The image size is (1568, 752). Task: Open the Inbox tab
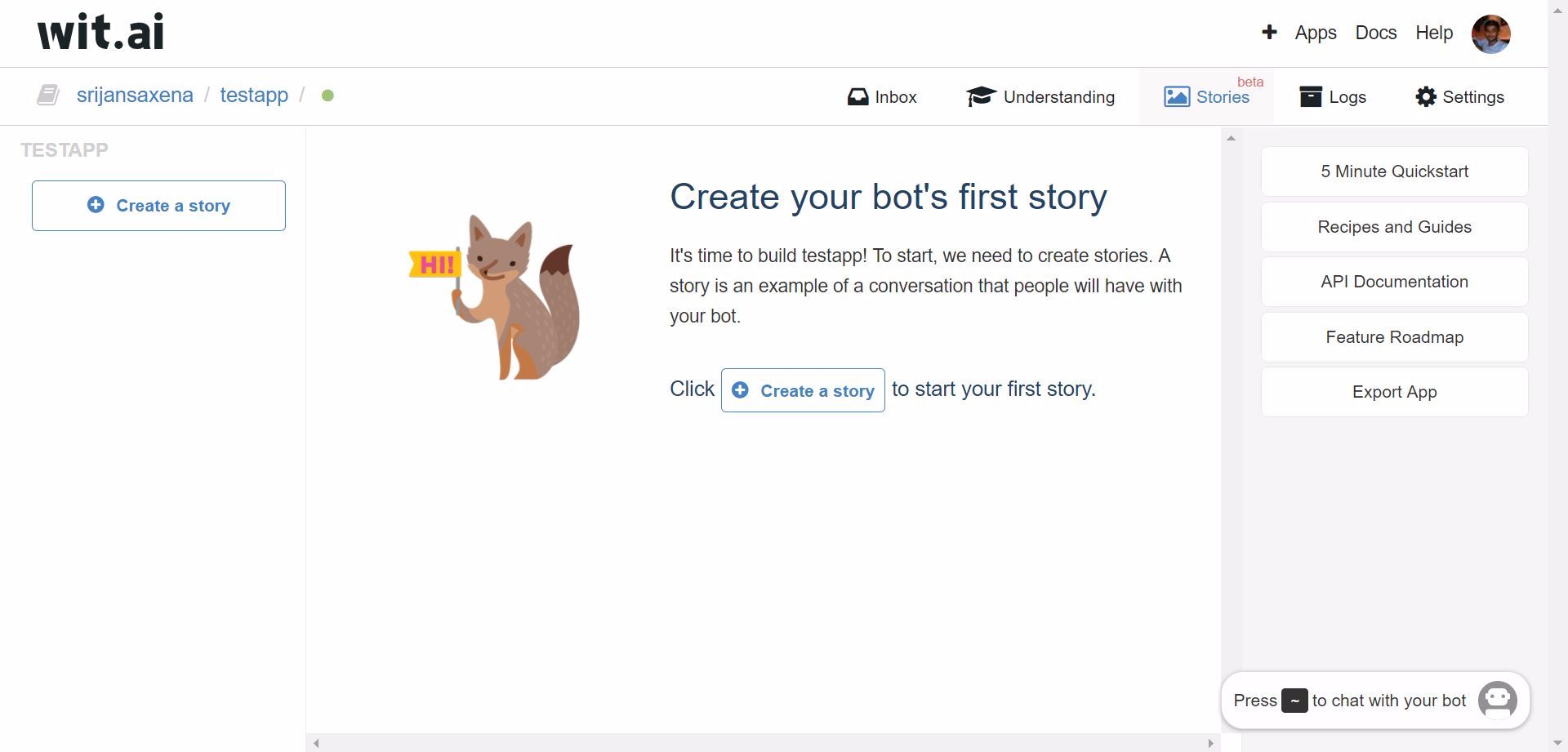coord(882,97)
